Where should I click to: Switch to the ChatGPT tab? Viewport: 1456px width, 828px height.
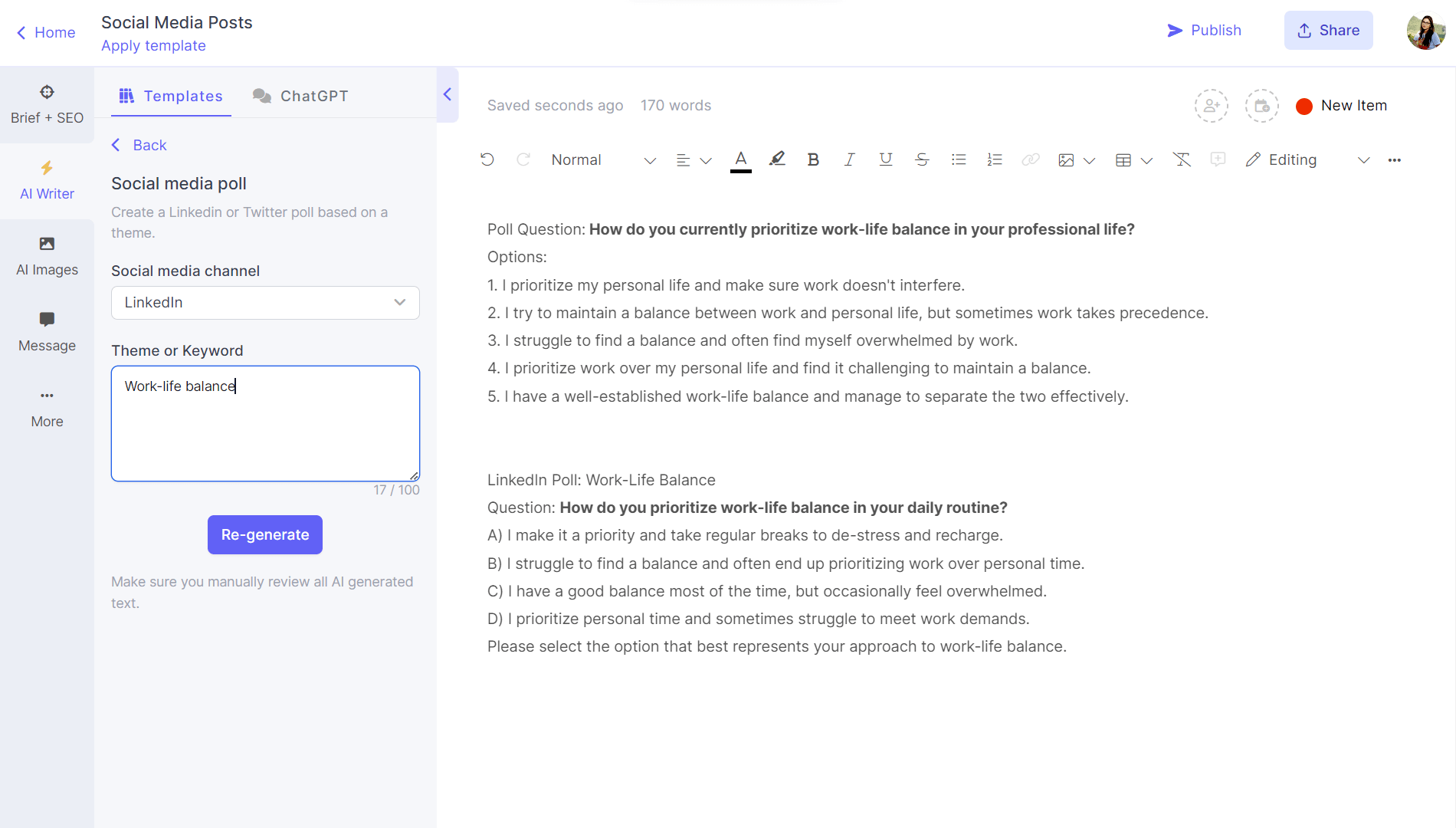(300, 96)
